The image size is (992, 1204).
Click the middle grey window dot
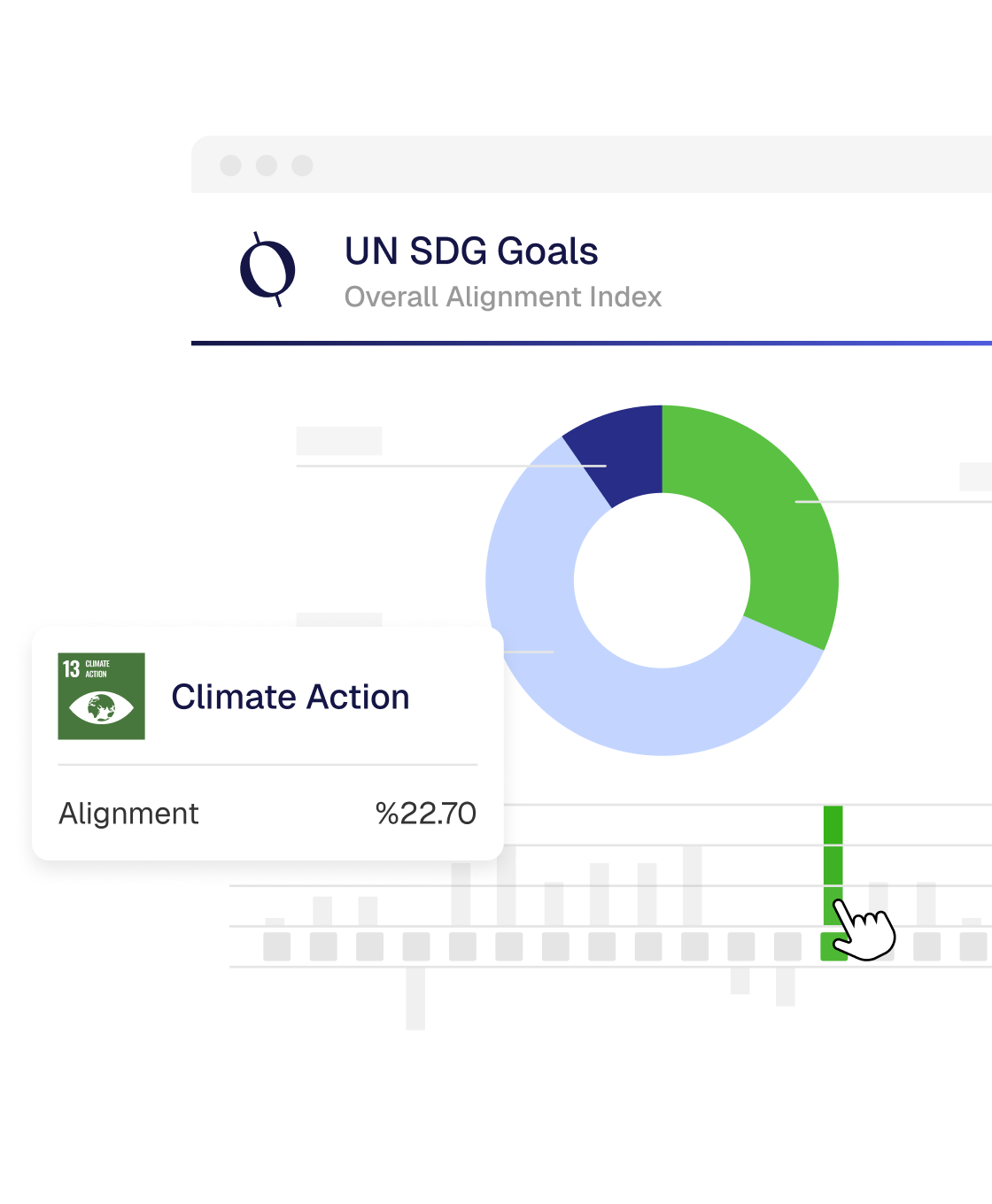point(267,166)
